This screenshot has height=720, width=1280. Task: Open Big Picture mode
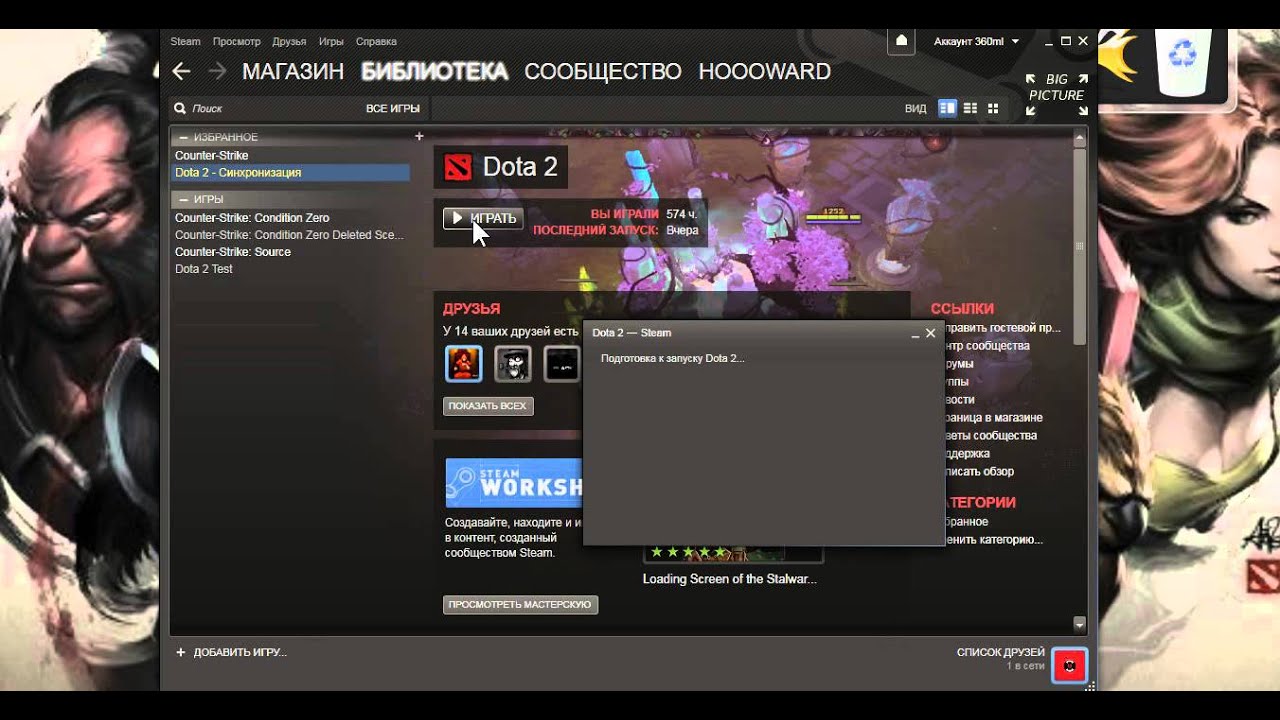(1056, 94)
